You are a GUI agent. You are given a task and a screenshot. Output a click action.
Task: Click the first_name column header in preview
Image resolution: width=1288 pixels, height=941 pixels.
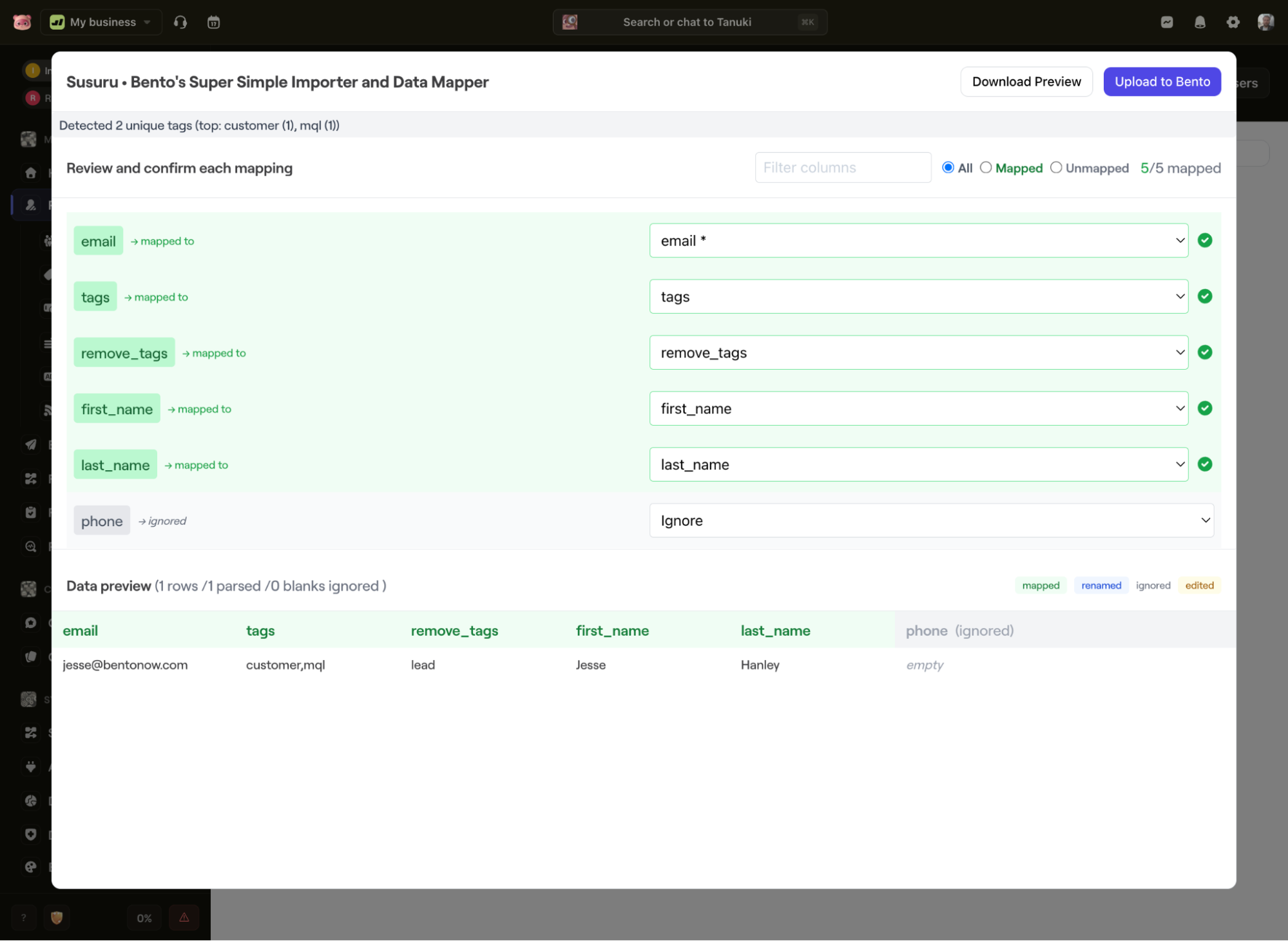click(612, 631)
